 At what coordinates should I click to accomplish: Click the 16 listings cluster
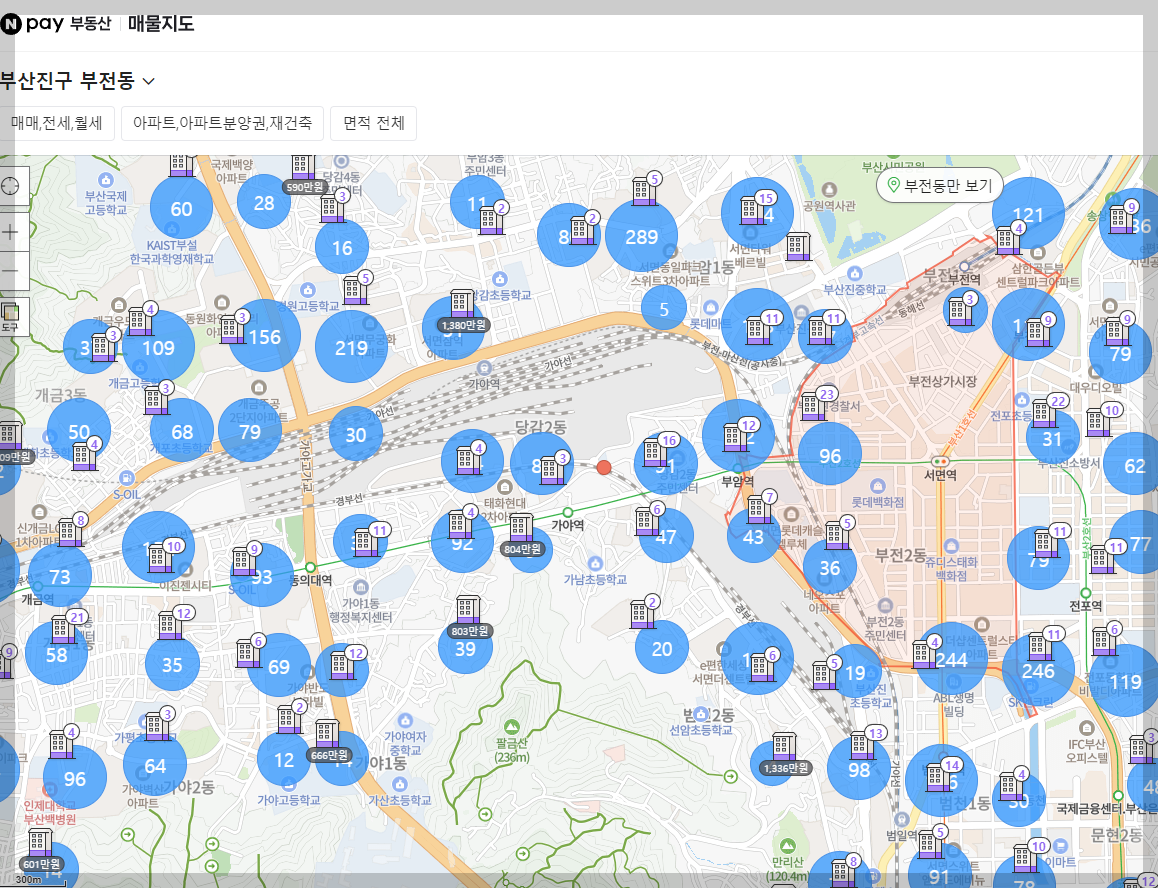342,247
